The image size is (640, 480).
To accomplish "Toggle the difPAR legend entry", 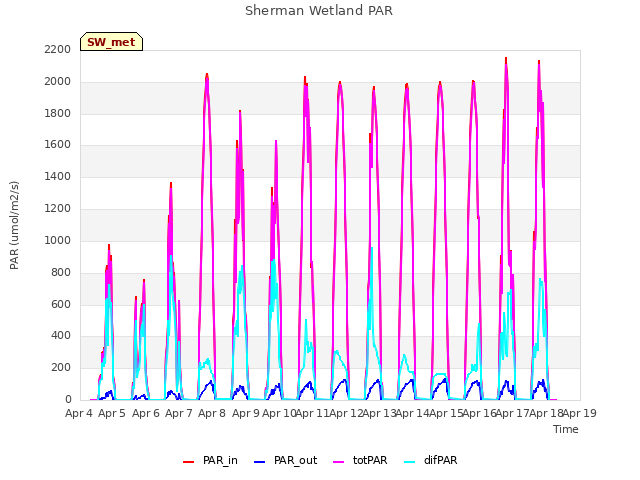I will 431,460.
